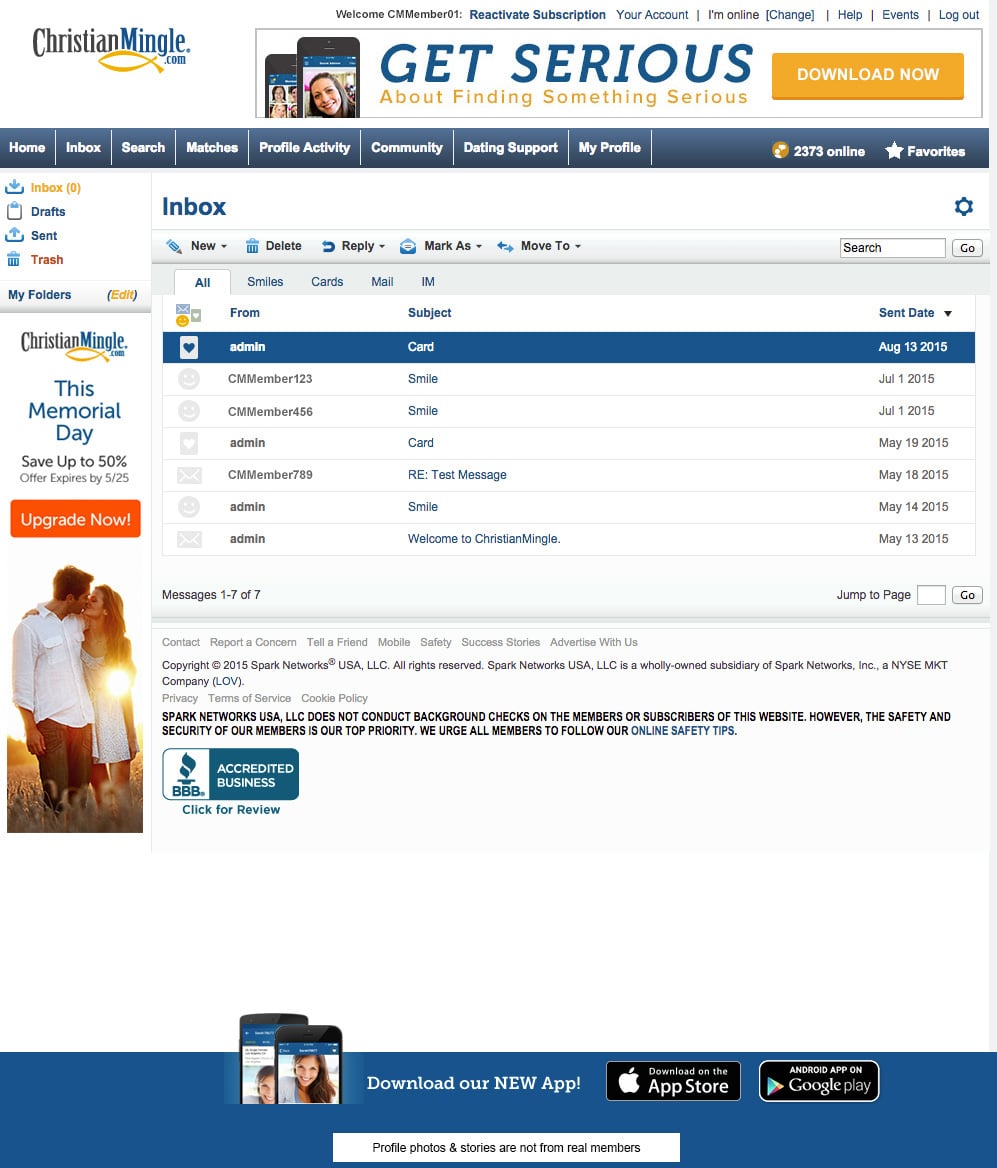
Task: Click the 2373 online people icon
Action: click(780, 150)
